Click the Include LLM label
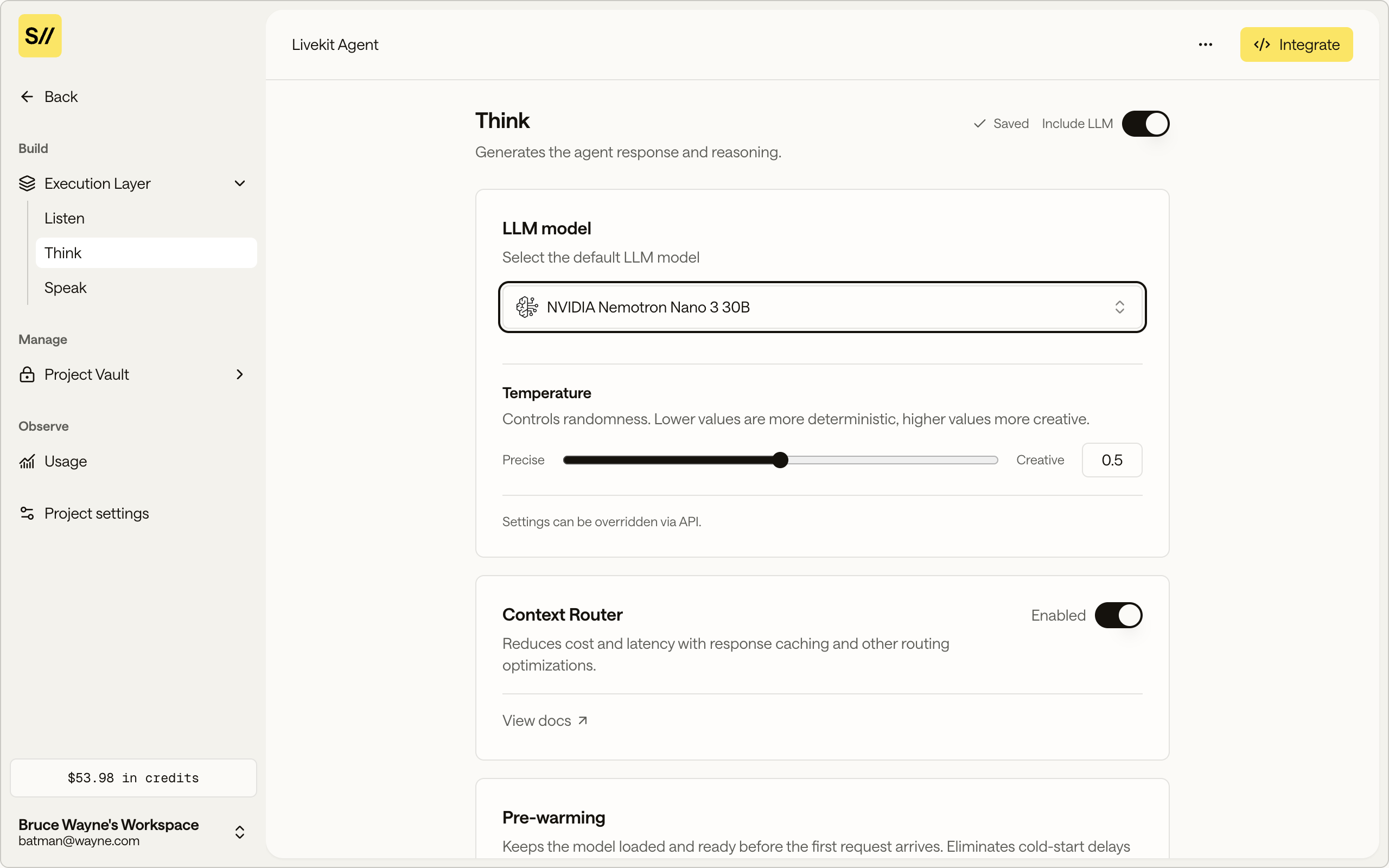1389x868 pixels. tap(1077, 124)
